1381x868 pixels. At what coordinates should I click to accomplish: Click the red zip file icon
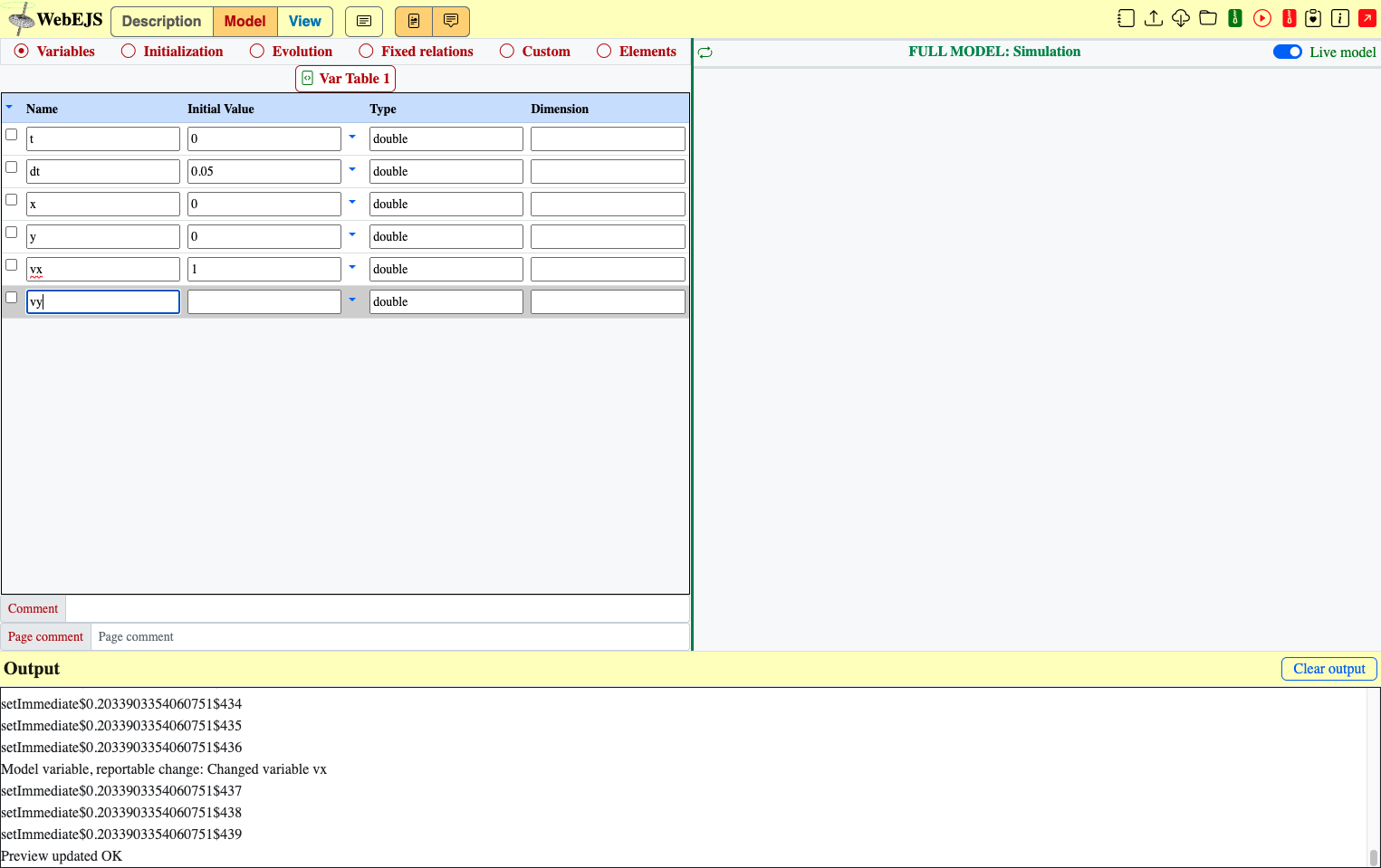[1290, 18]
